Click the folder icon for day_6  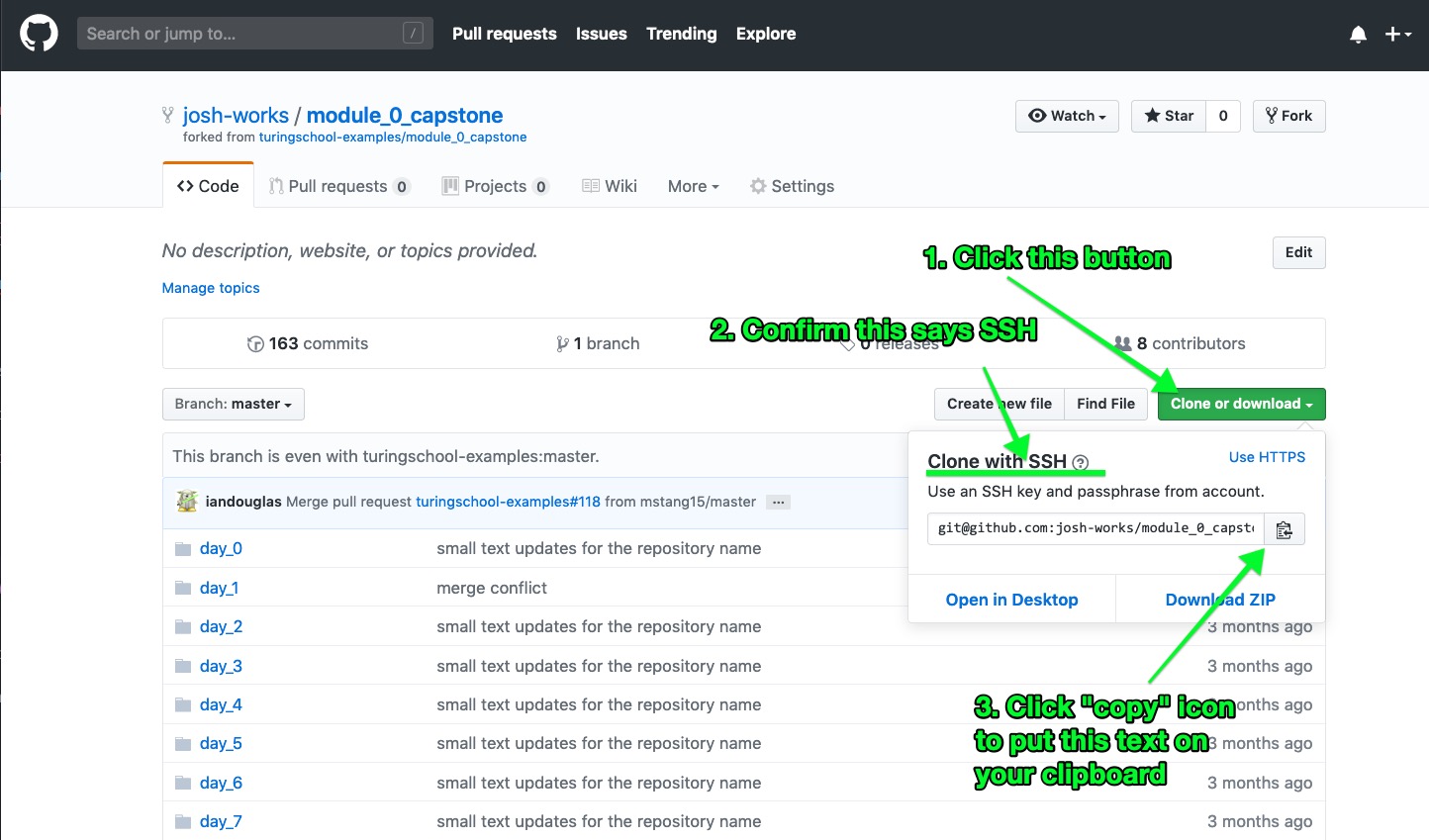click(x=183, y=783)
